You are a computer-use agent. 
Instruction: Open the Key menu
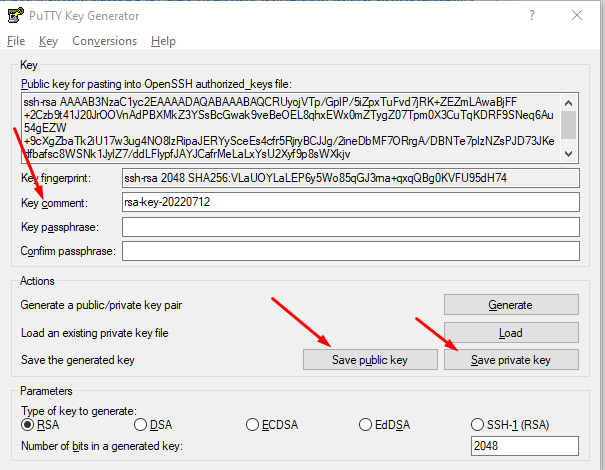[48, 41]
